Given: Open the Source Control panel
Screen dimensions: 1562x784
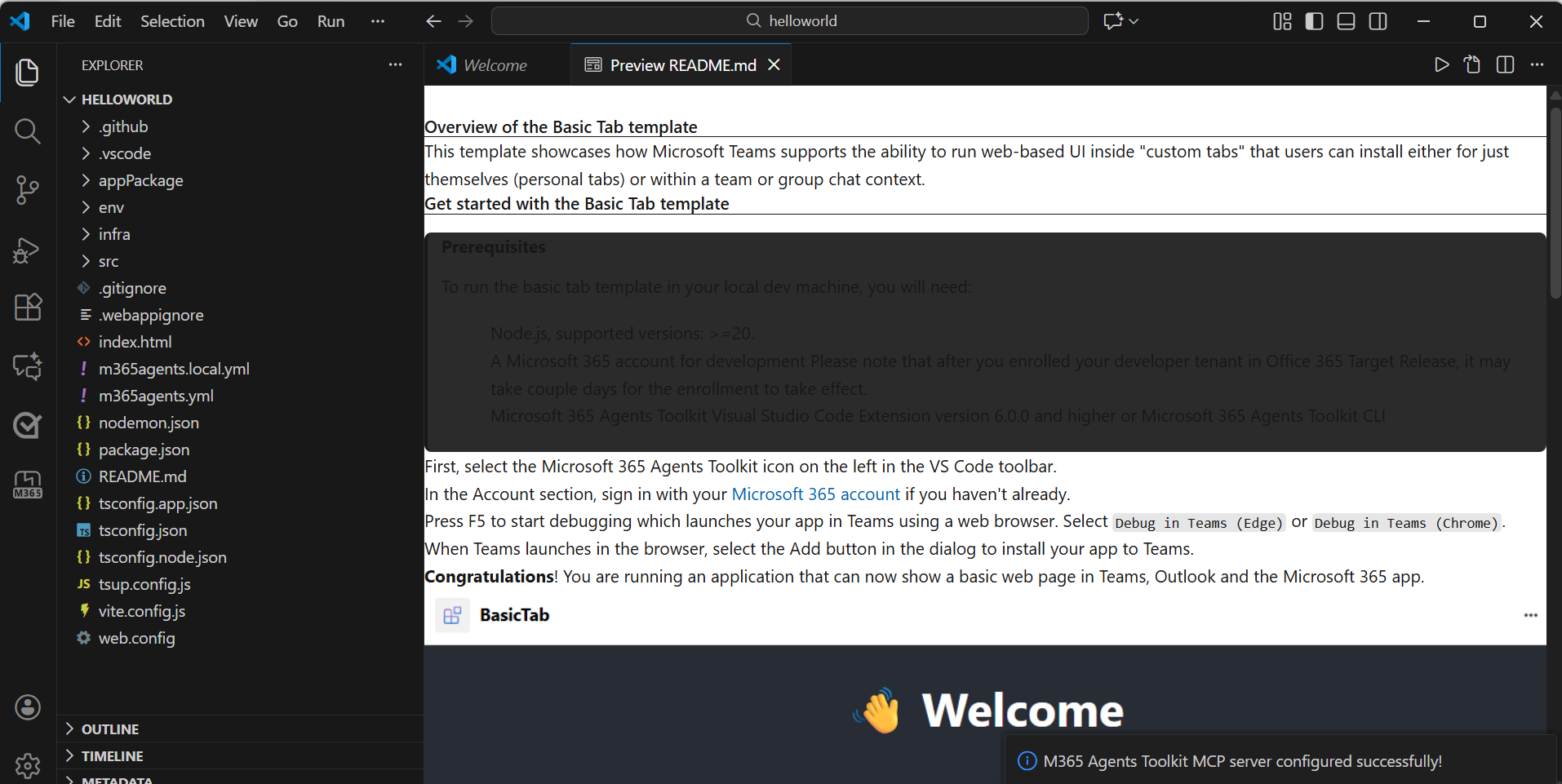Looking at the screenshot, I should pyautogui.click(x=27, y=190).
